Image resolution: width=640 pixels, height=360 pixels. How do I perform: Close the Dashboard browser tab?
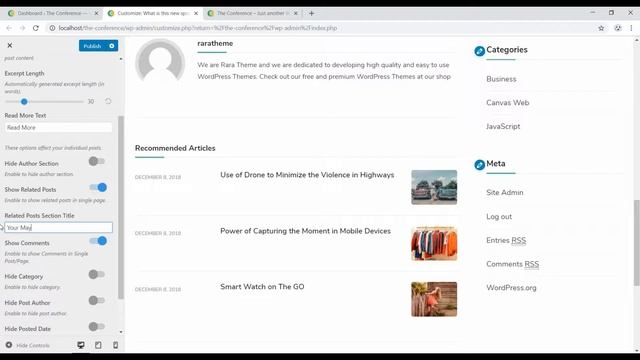[96, 13]
